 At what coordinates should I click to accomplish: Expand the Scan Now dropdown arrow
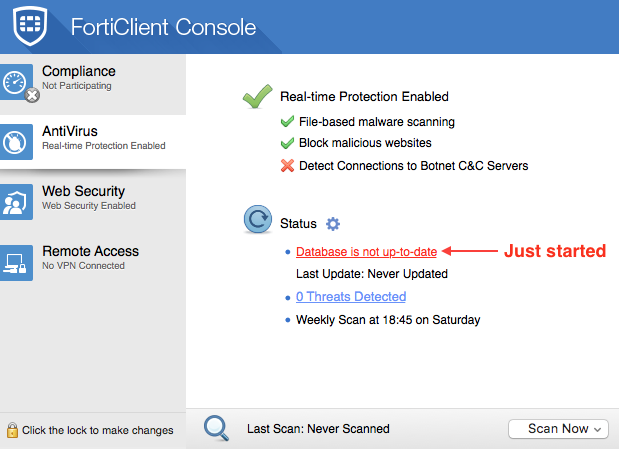[x=598, y=429]
